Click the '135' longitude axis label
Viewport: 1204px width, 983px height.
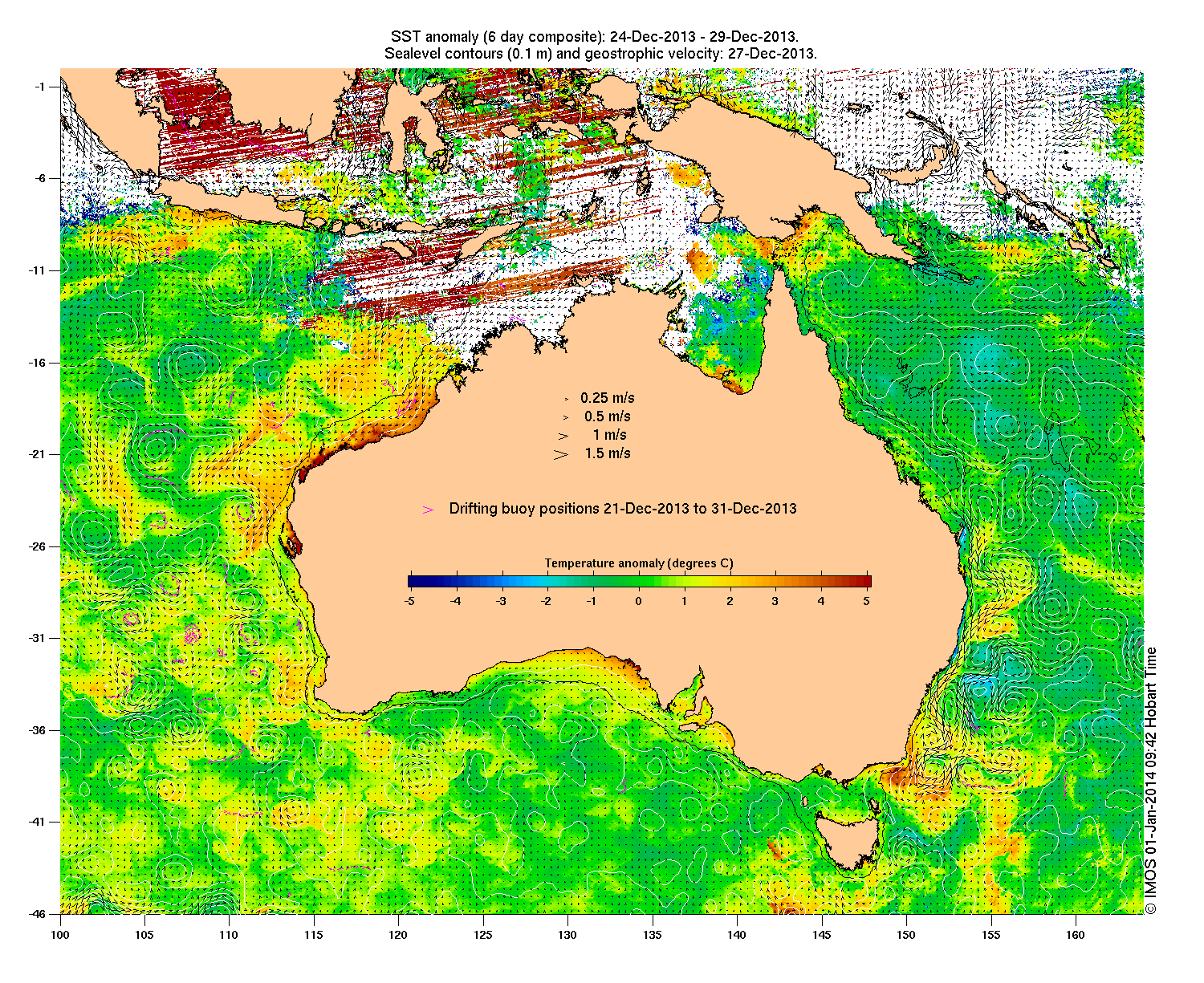[x=653, y=934]
